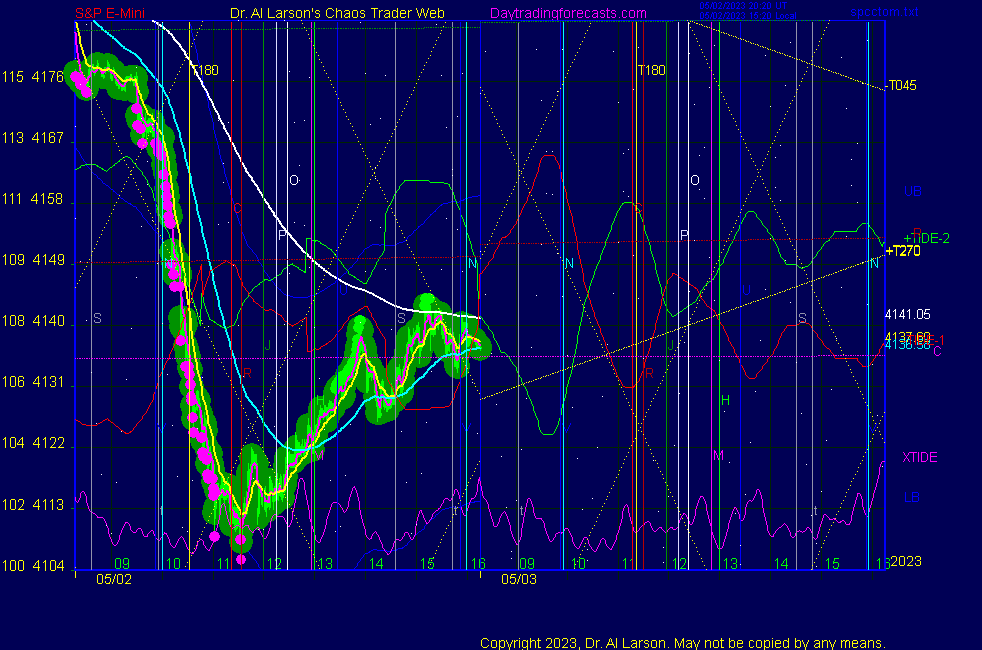The height and width of the screenshot is (650, 982).
Task: Click the UB upper band label
Action: (x=912, y=191)
